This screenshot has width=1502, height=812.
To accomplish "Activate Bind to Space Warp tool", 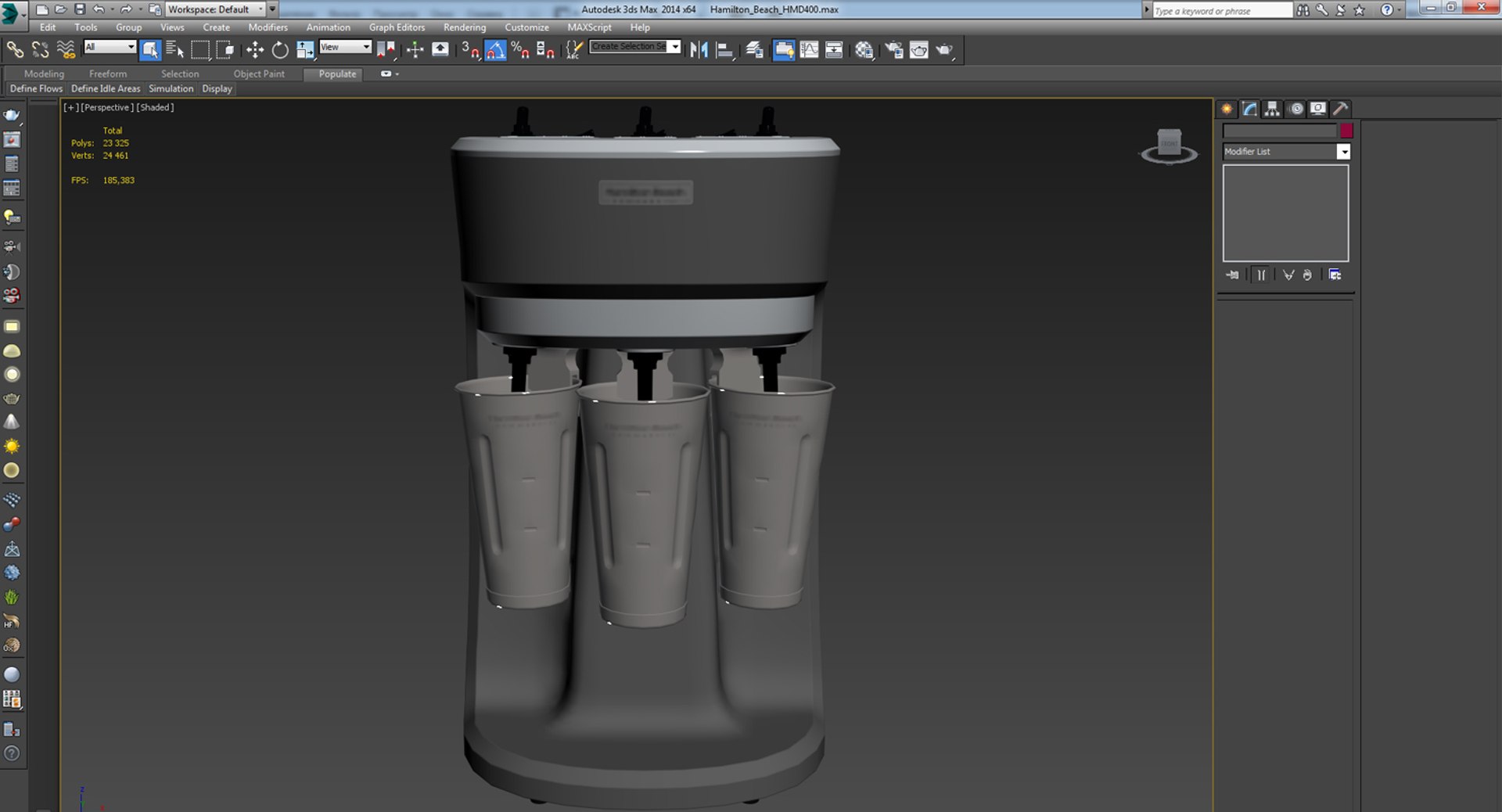I will click(66, 50).
